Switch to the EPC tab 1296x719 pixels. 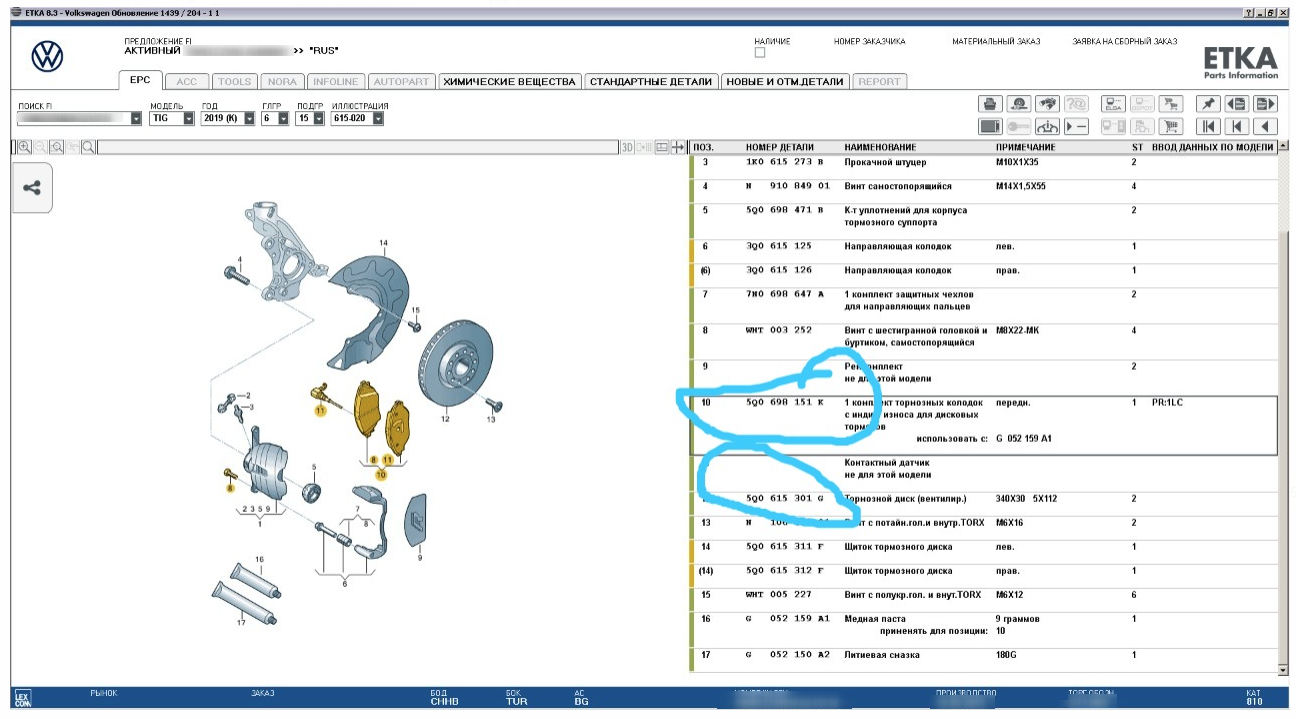pos(139,81)
